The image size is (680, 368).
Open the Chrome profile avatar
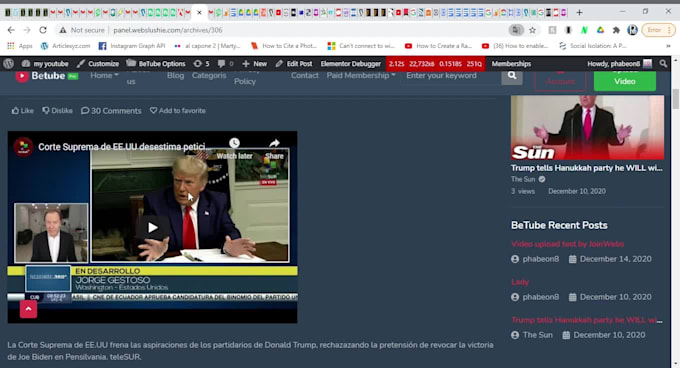(632, 30)
